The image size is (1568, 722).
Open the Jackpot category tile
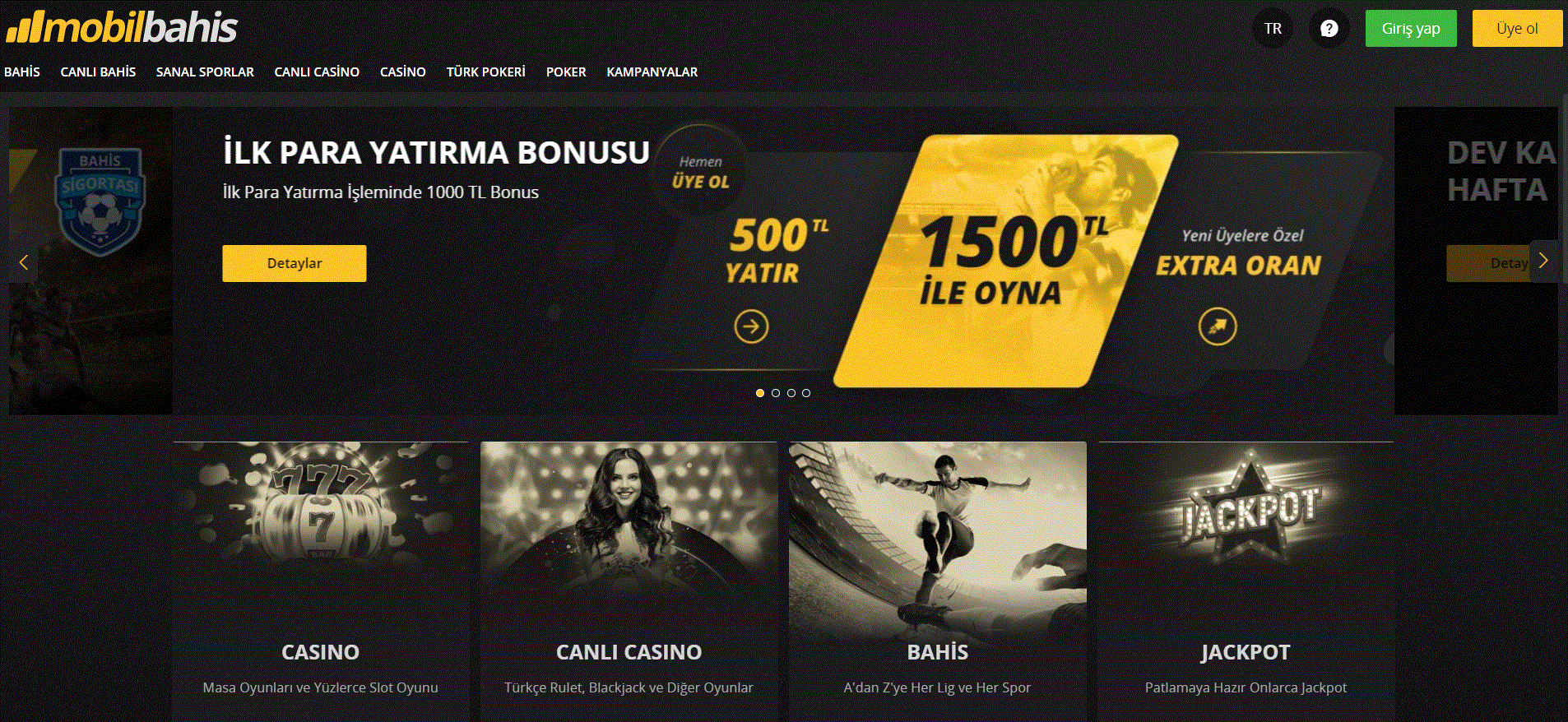(x=1246, y=581)
